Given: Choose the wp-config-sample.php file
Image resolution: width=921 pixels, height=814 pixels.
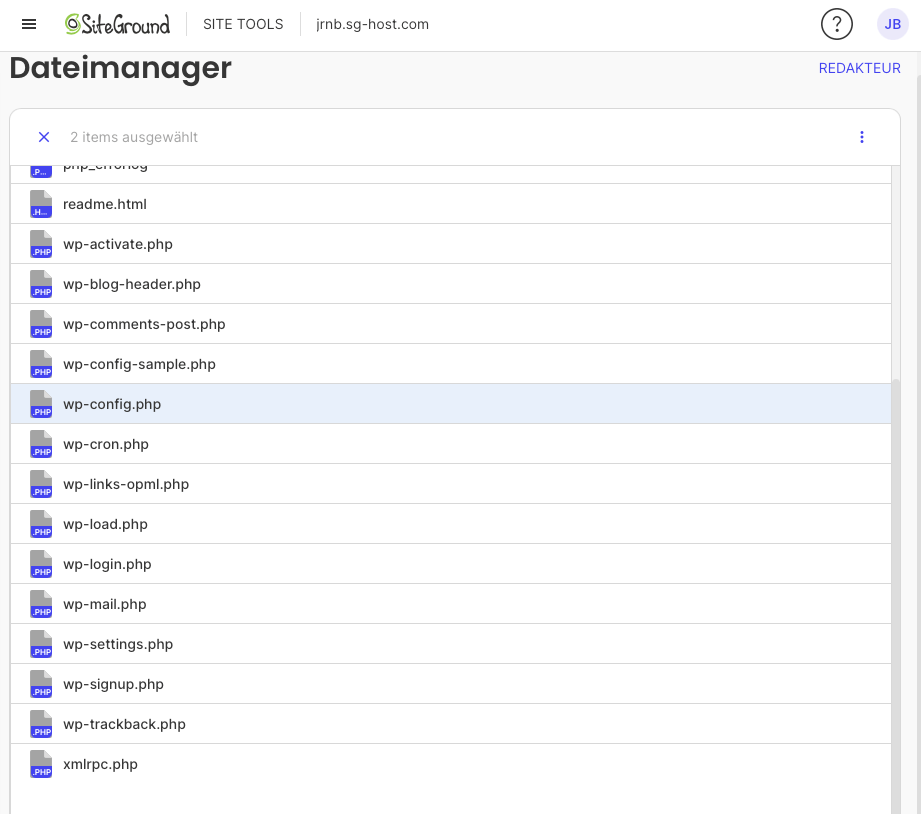Looking at the screenshot, I should coord(139,364).
